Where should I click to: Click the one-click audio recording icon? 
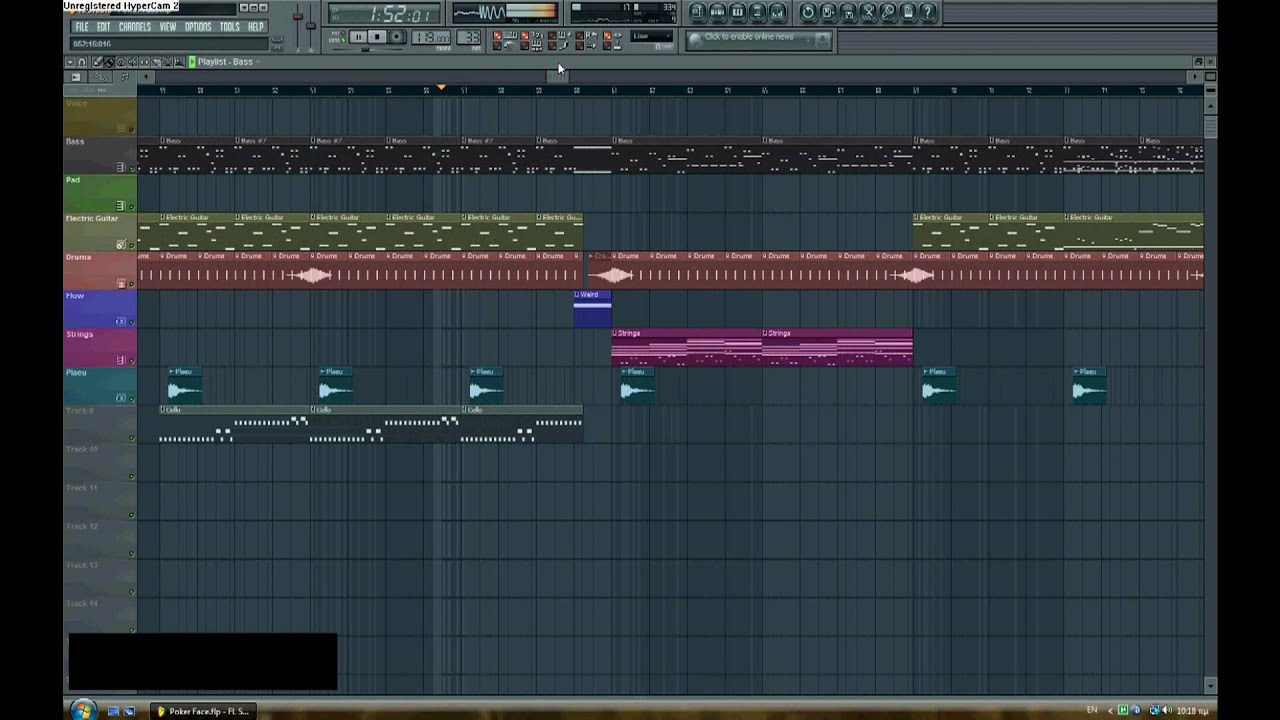868,12
